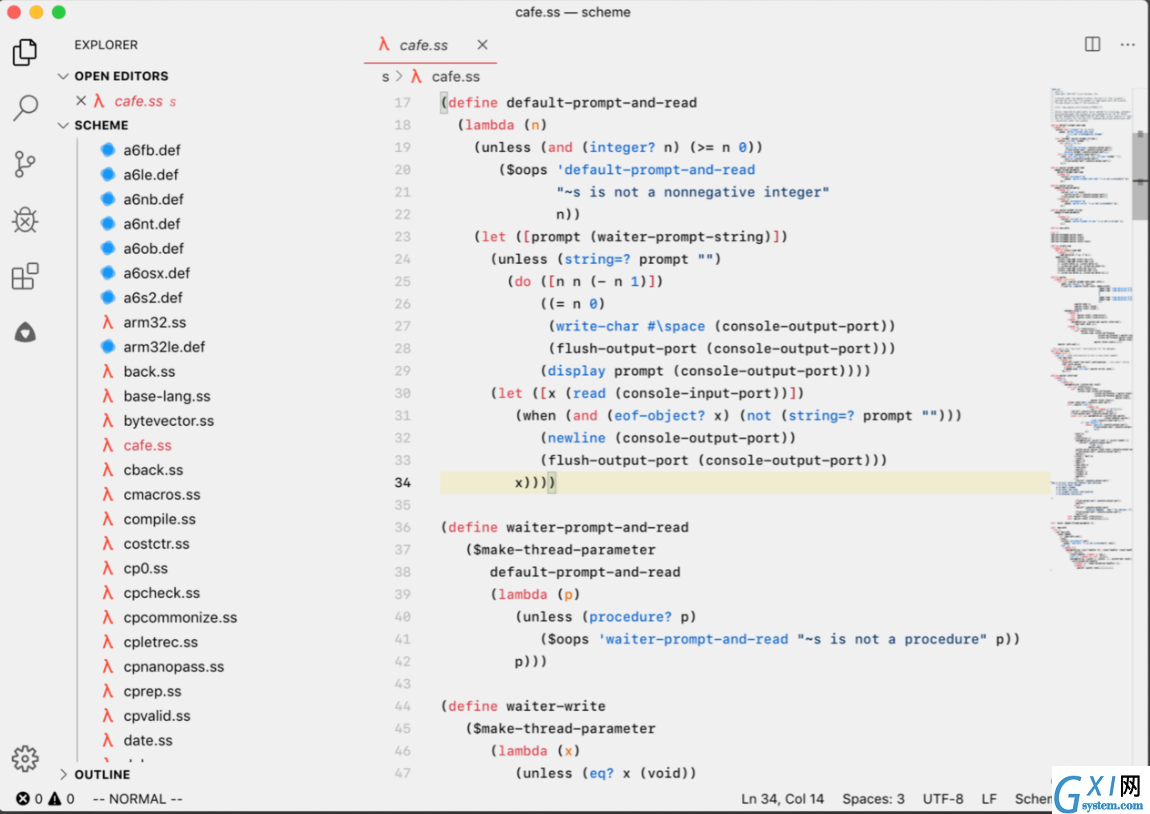This screenshot has height=814, width=1150.
Task: Open a6nb.def in the file tree
Action: tap(153, 199)
